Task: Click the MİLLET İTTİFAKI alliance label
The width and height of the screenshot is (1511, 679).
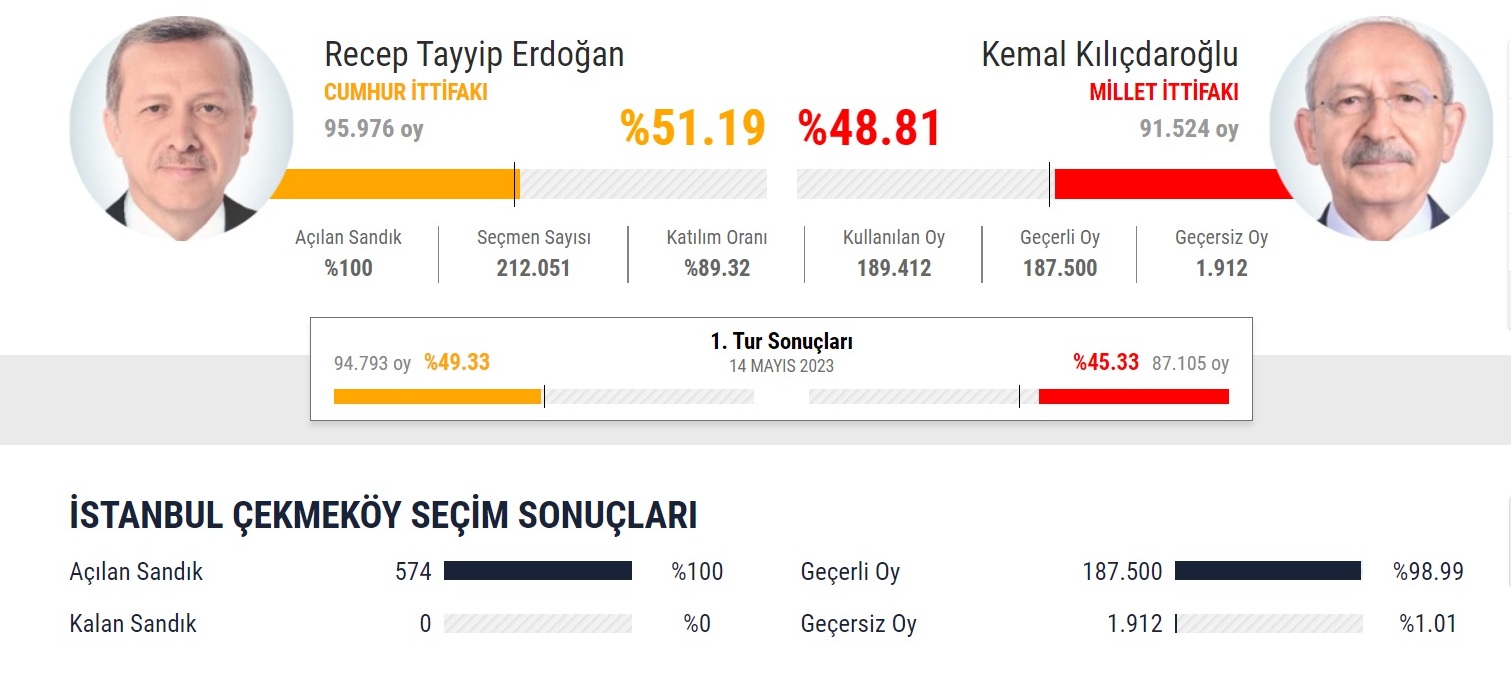Action: (x=1164, y=93)
